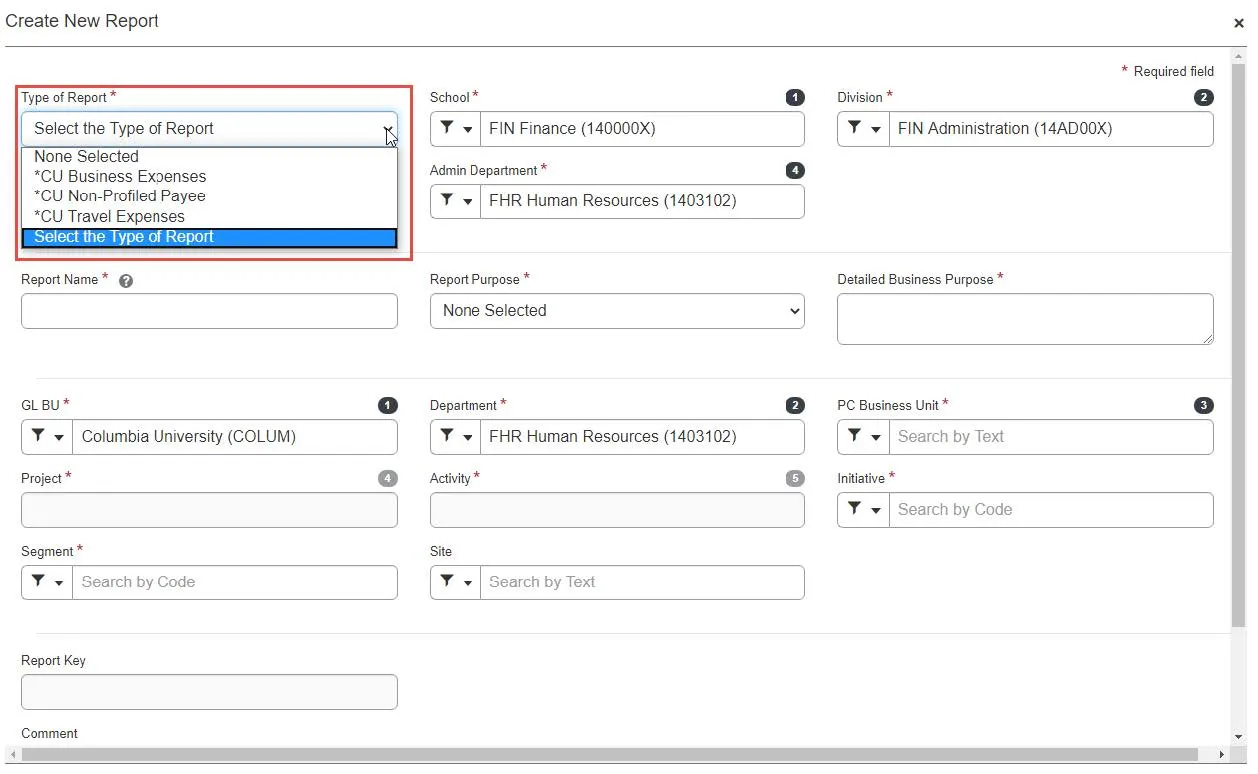Focus the Project input field

209,510
